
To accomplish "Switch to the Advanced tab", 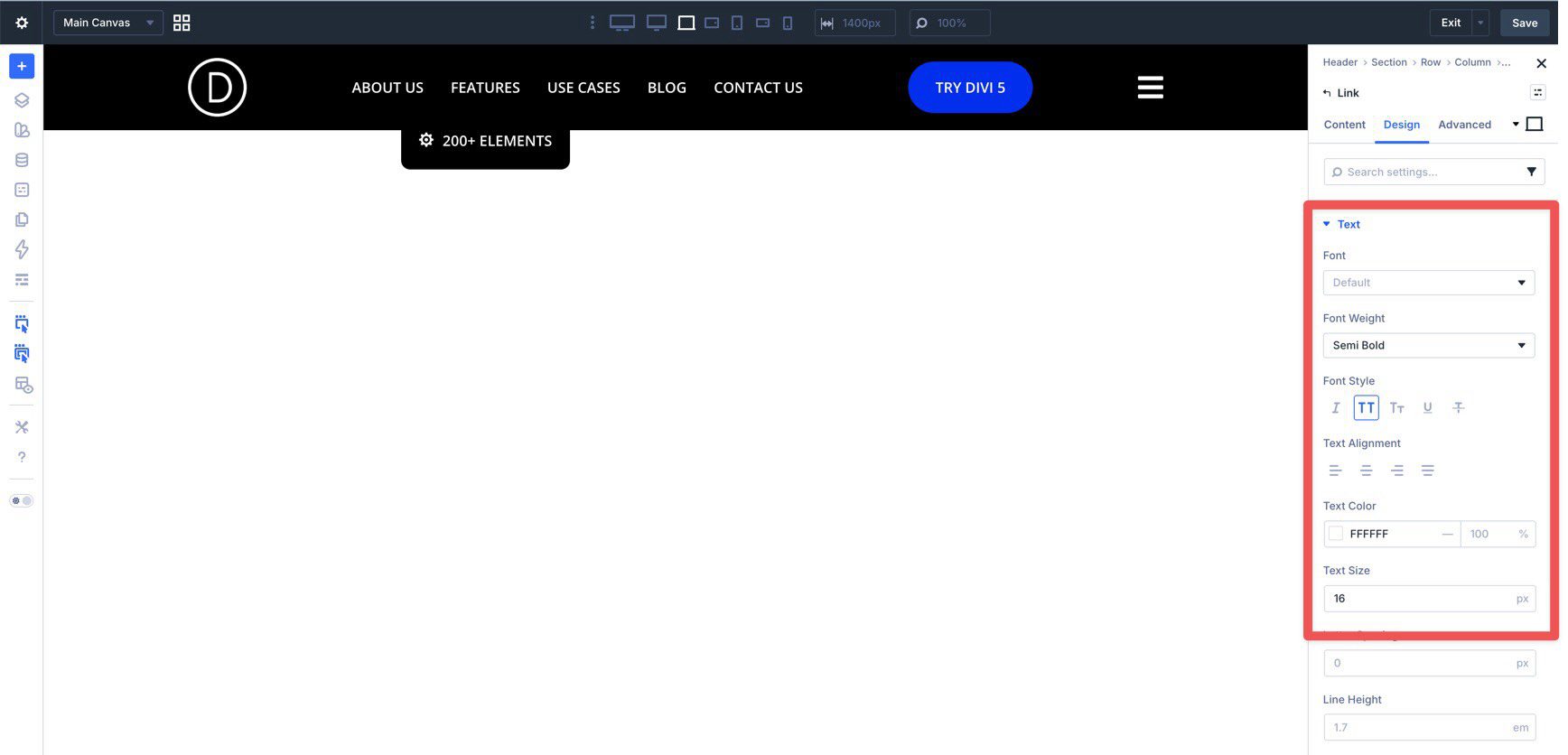I will pyautogui.click(x=1464, y=125).
